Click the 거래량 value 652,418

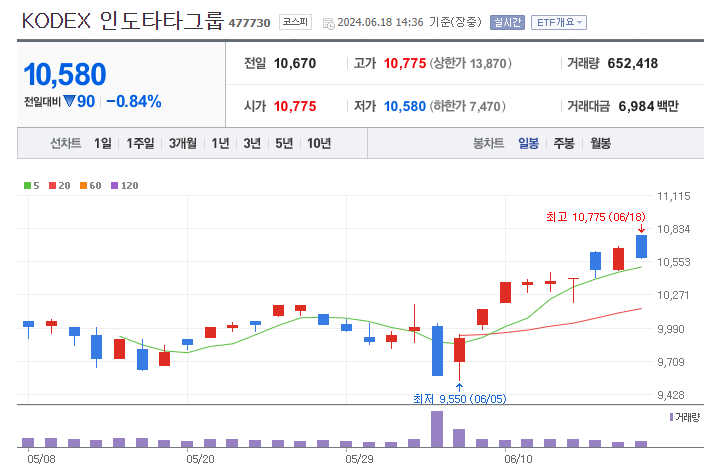tap(633, 63)
